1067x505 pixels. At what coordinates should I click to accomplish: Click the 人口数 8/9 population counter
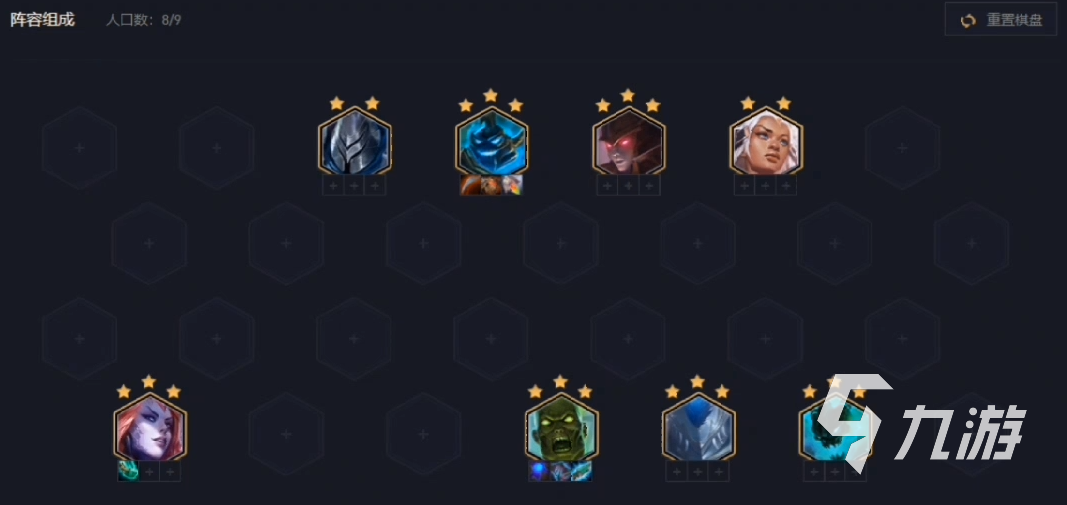pos(144,20)
